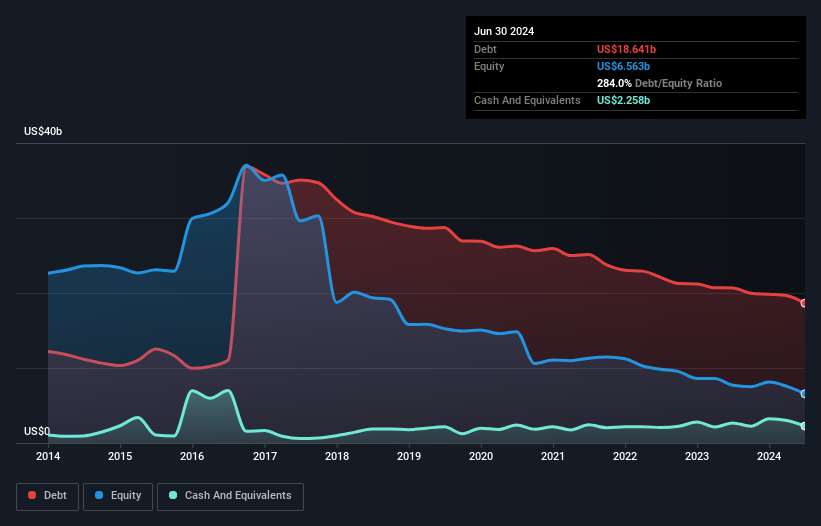Screen dimensions: 821x526
Task: Click the 2022 x-axis label
Action: tap(625, 456)
